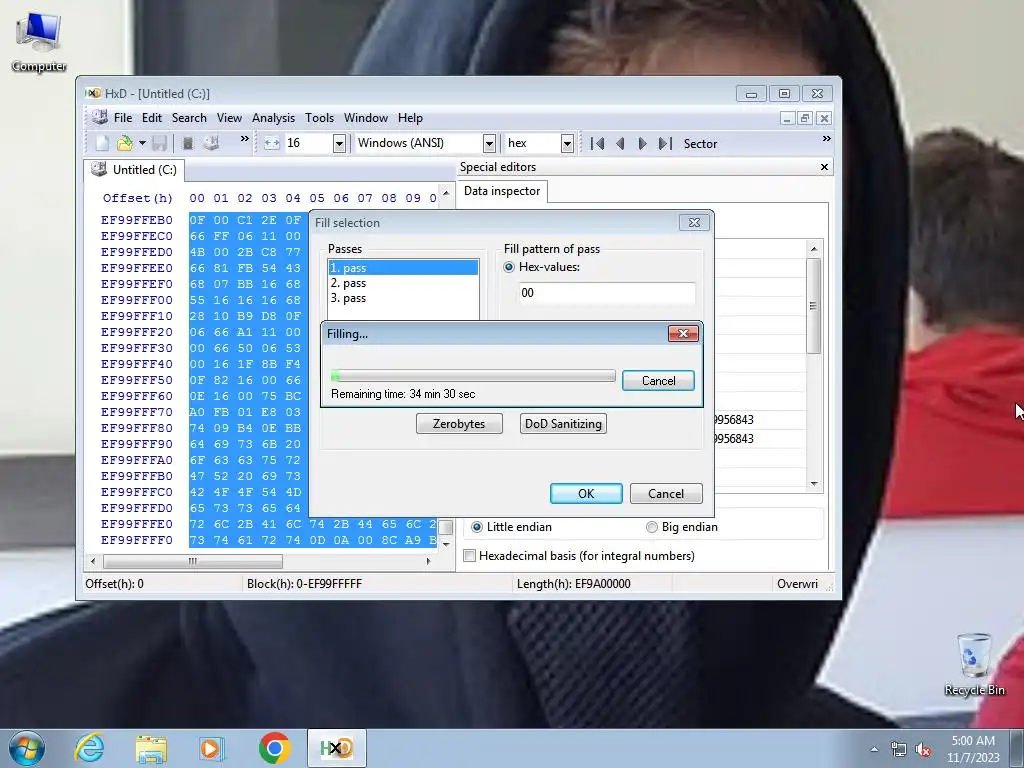
Task: Open the bytes per row dropdown
Action: 339,144
